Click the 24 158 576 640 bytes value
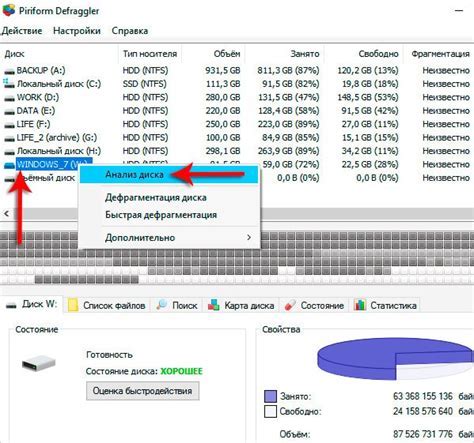The image size is (474, 443). (423, 411)
